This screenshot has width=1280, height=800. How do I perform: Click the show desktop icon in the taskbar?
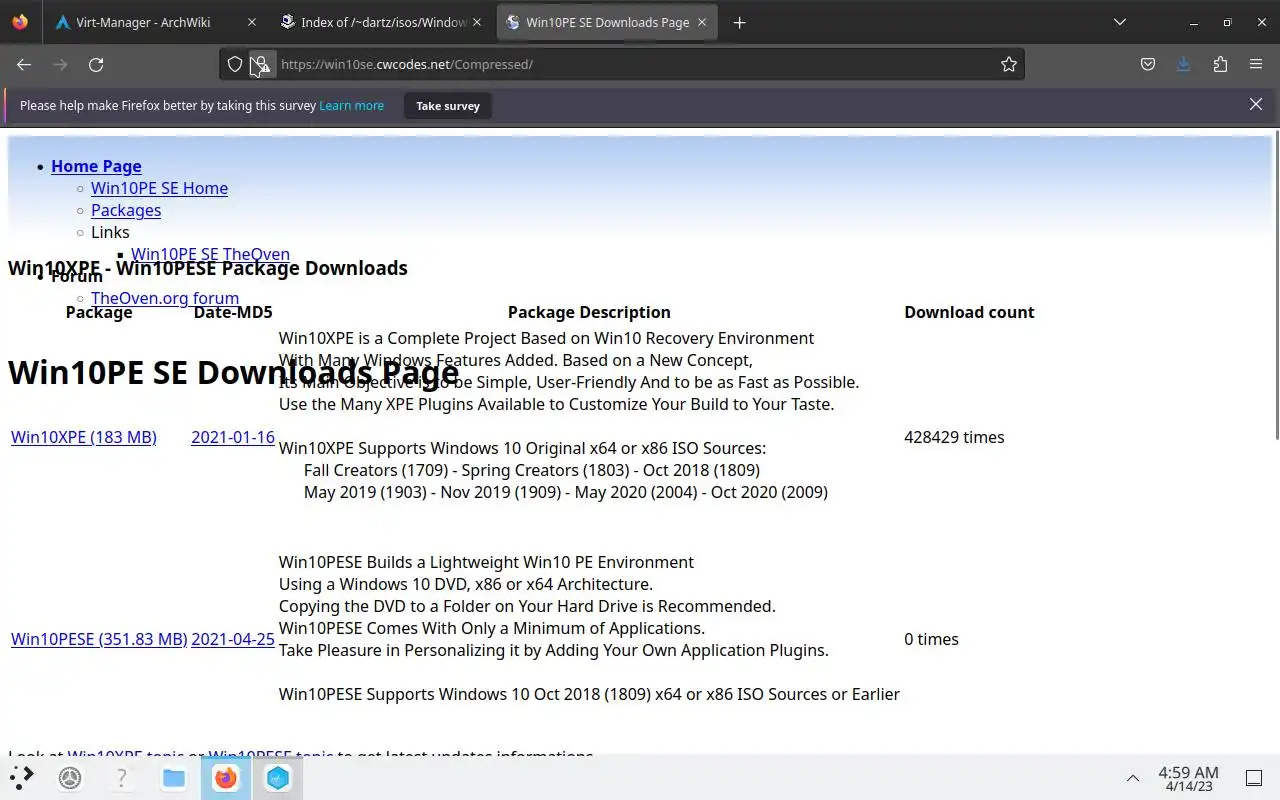[x=1254, y=777]
